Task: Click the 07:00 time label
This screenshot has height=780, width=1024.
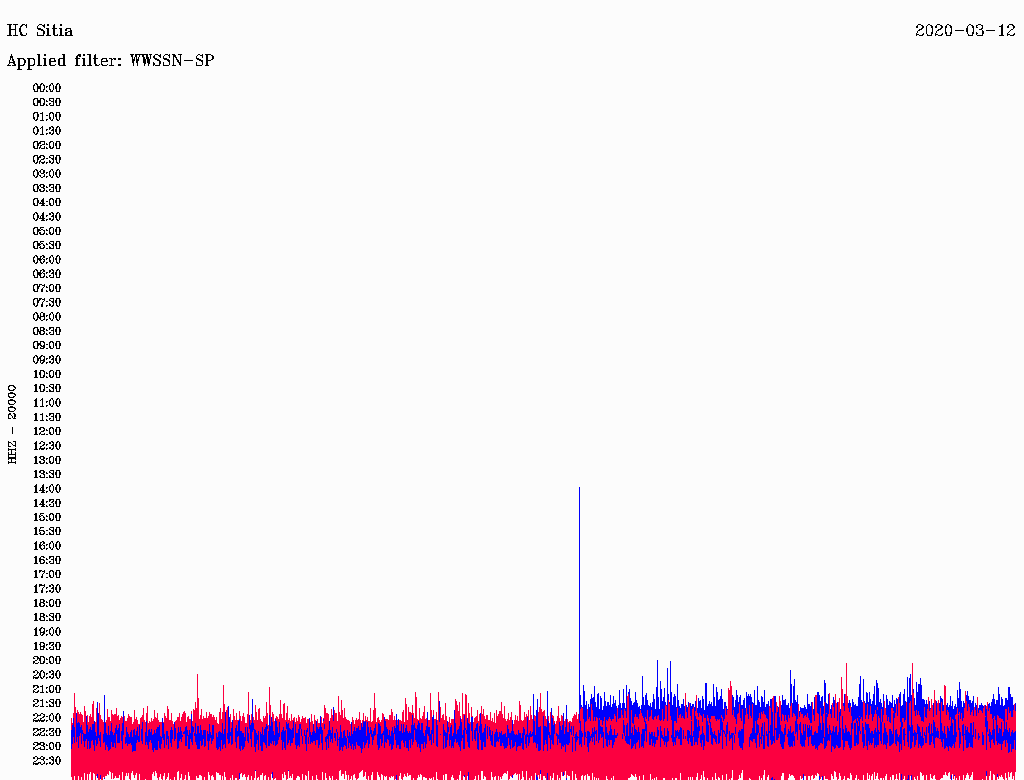Action: (47, 288)
